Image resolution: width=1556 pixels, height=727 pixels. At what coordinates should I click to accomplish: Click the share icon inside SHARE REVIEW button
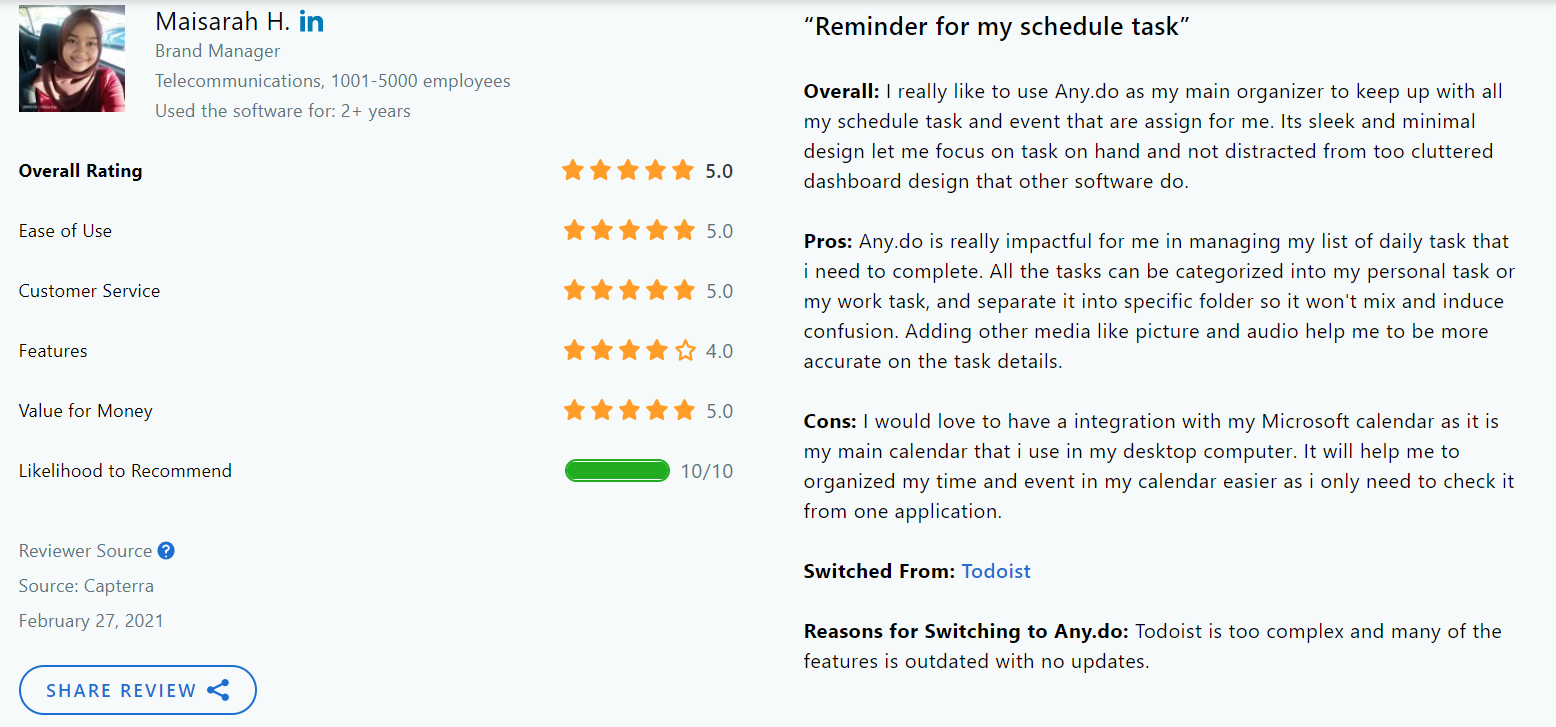coord(218,690)
